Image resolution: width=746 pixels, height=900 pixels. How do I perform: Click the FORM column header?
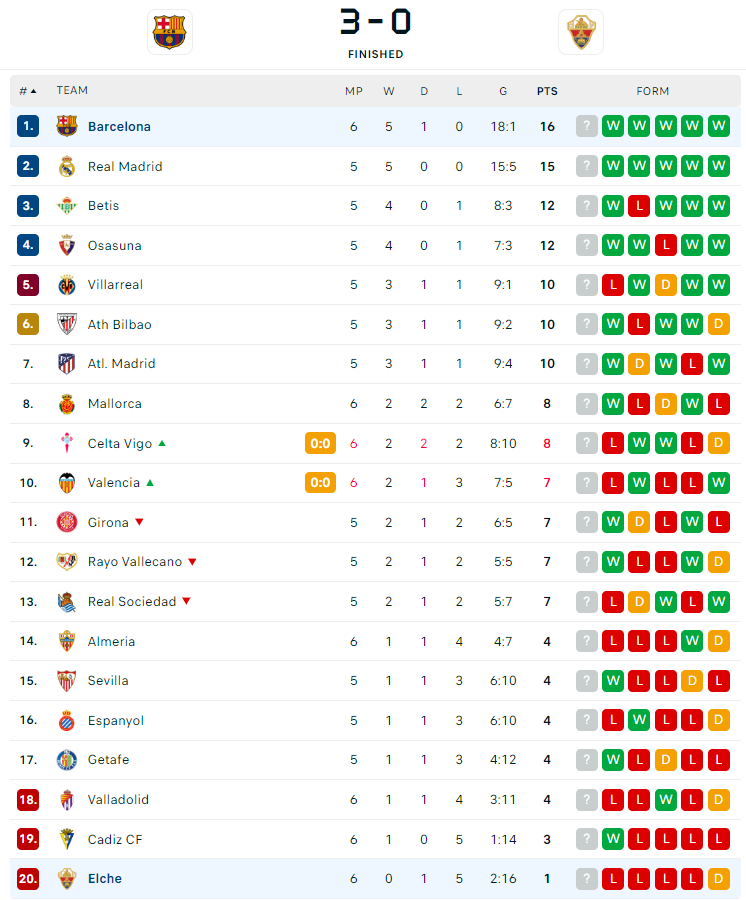tap(653, 91)
